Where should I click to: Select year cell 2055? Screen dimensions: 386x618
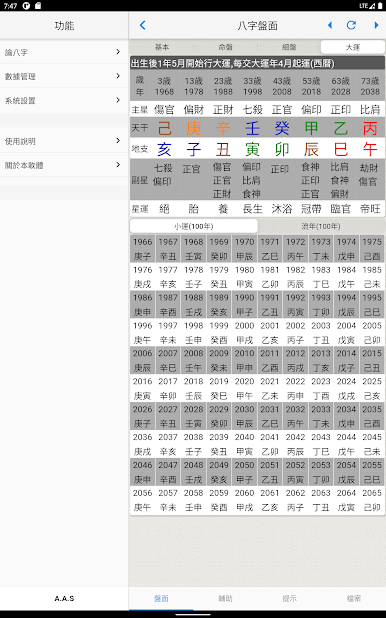372,472
